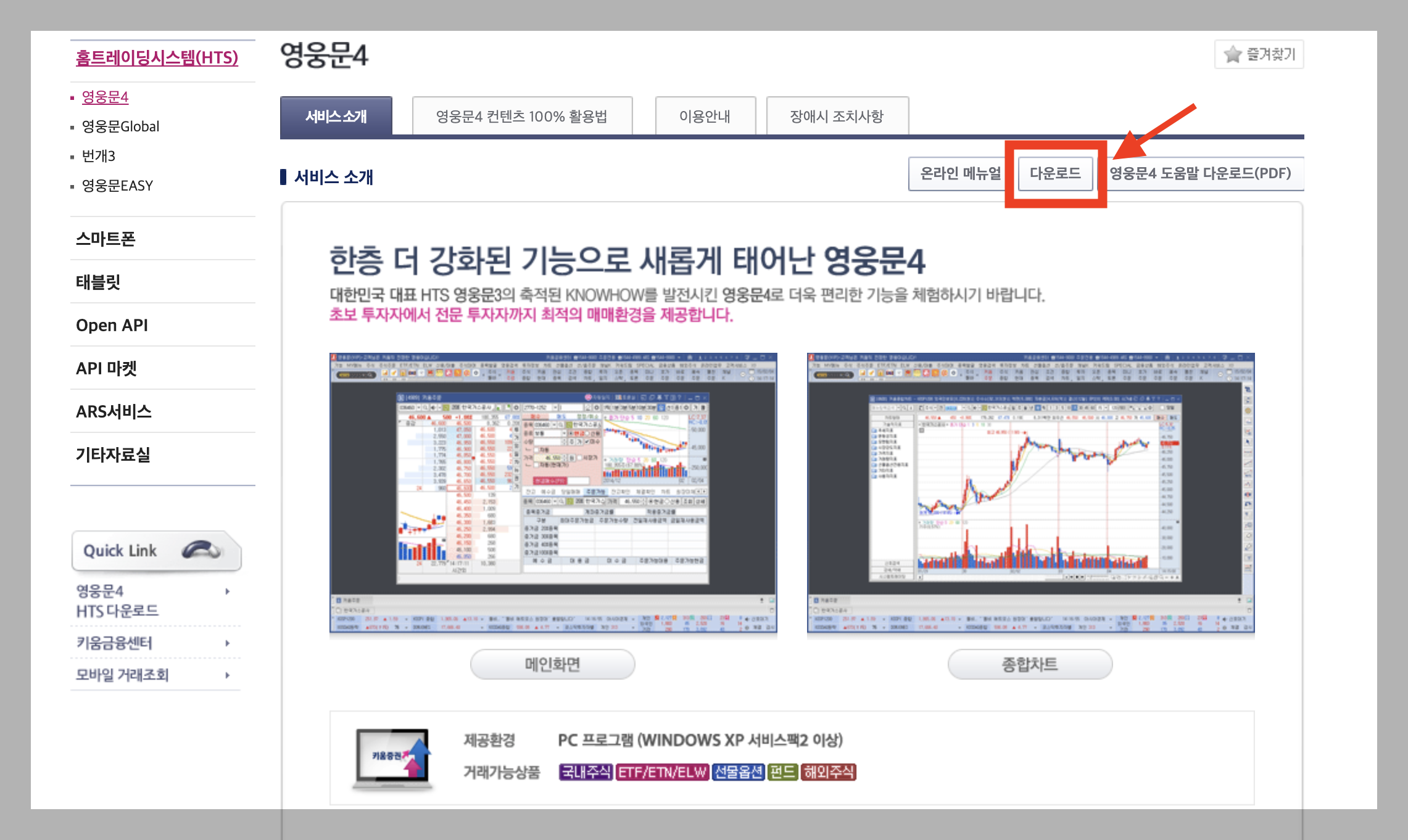Expand the 키움금융센터 quick link arrow

228,643
